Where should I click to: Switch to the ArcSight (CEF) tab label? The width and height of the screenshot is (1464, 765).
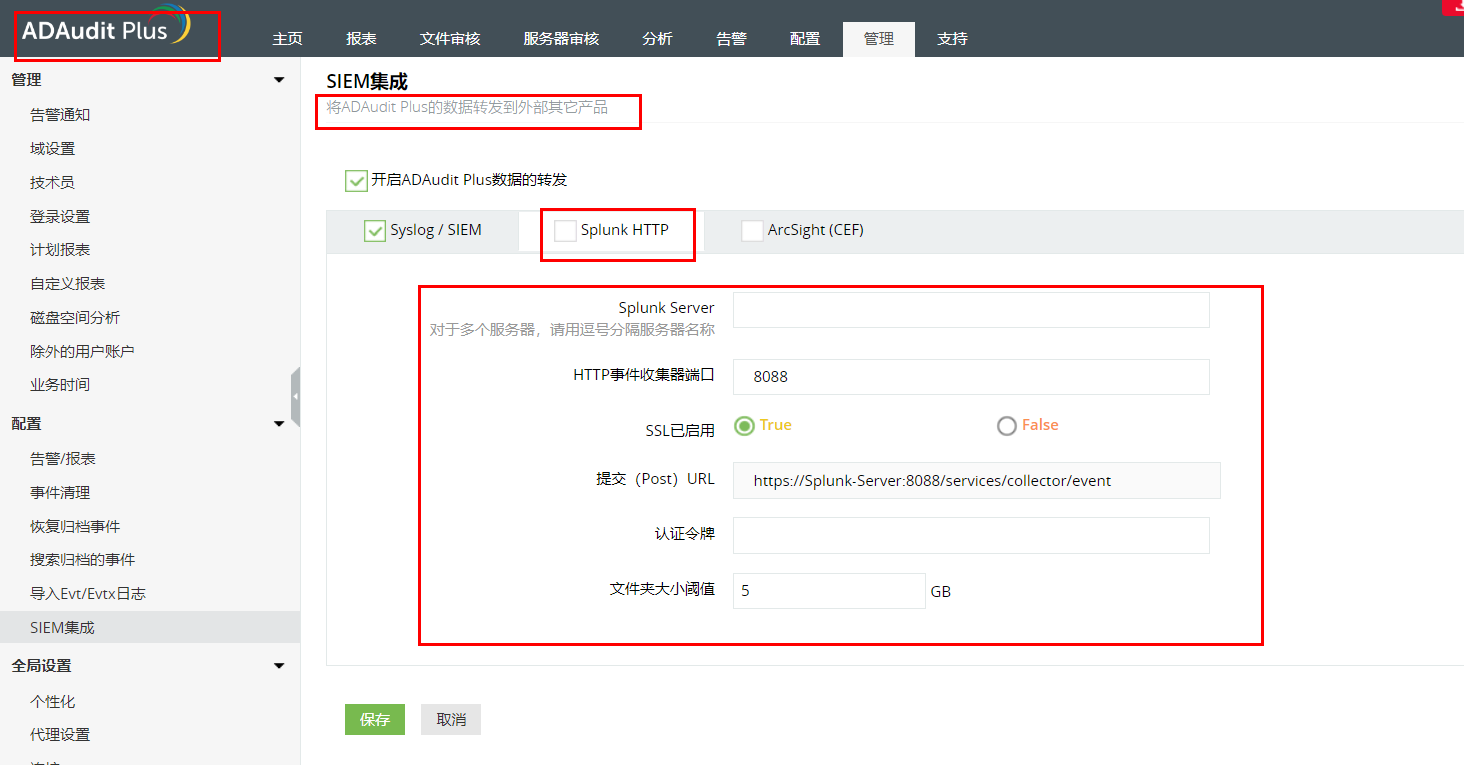[x=816, y=230]
